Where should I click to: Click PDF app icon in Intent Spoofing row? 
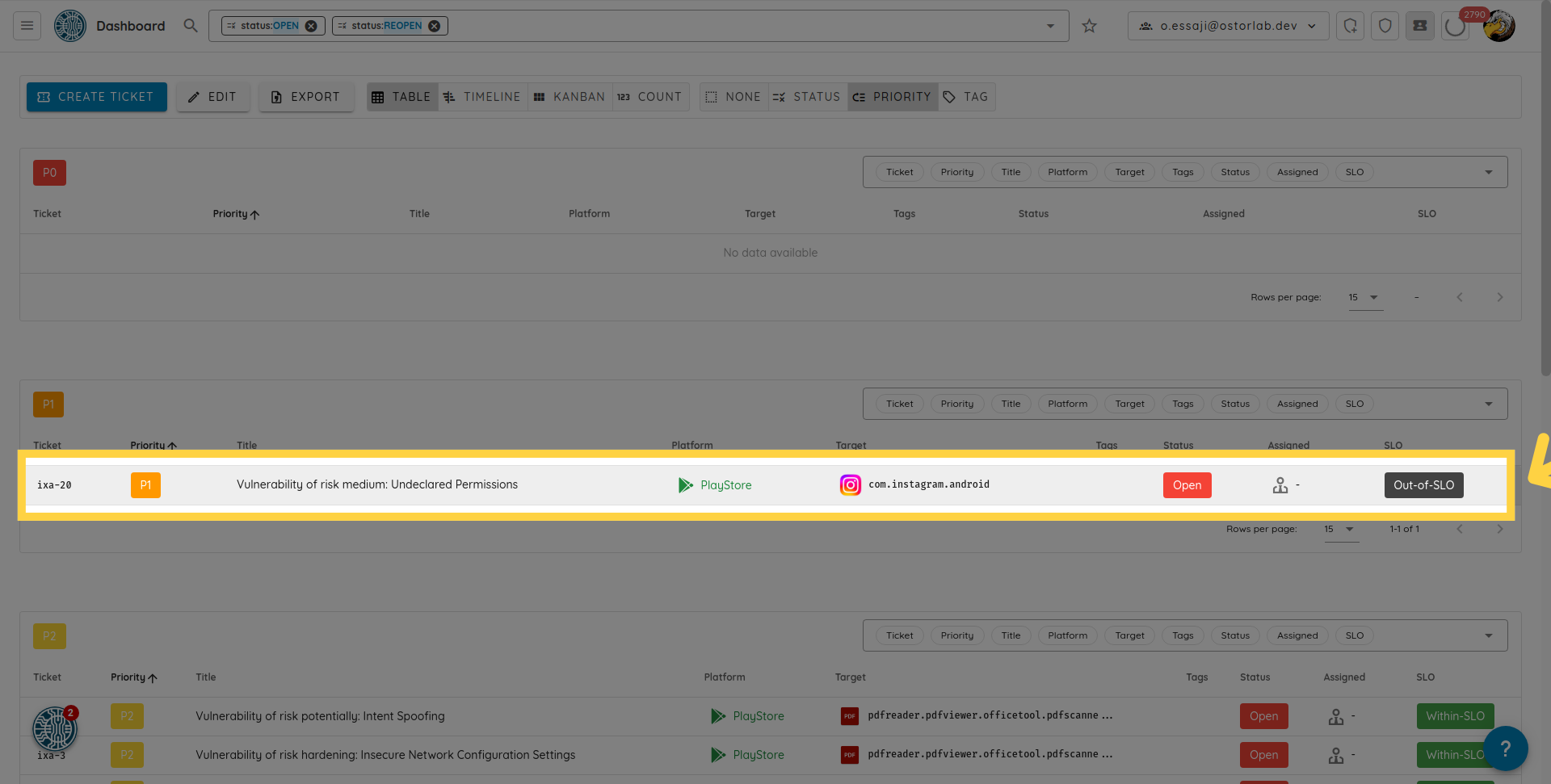850,716
